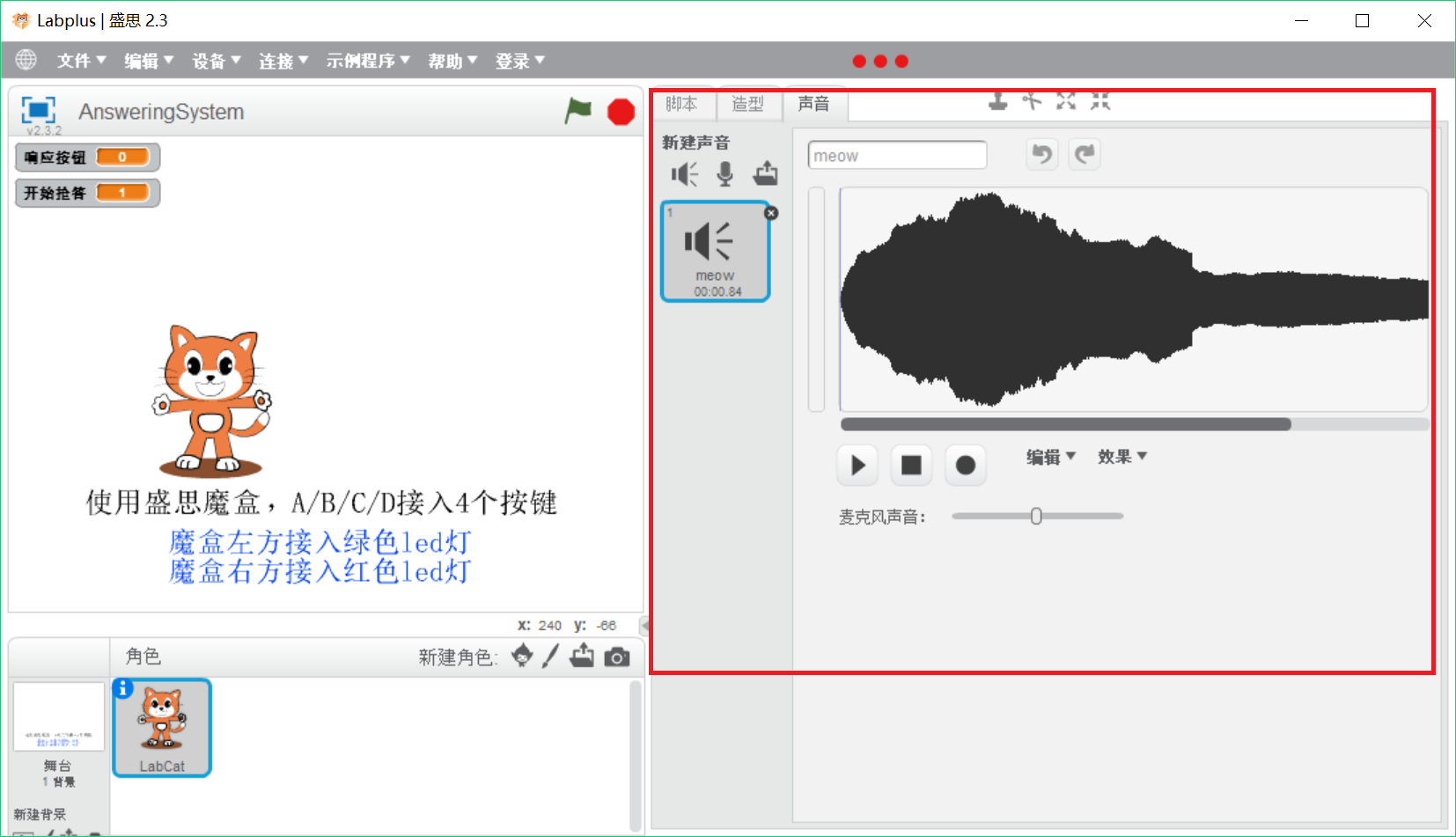Open the 设备 menu
Viewport: 1456px width, 837px height.
coord(217,61)
